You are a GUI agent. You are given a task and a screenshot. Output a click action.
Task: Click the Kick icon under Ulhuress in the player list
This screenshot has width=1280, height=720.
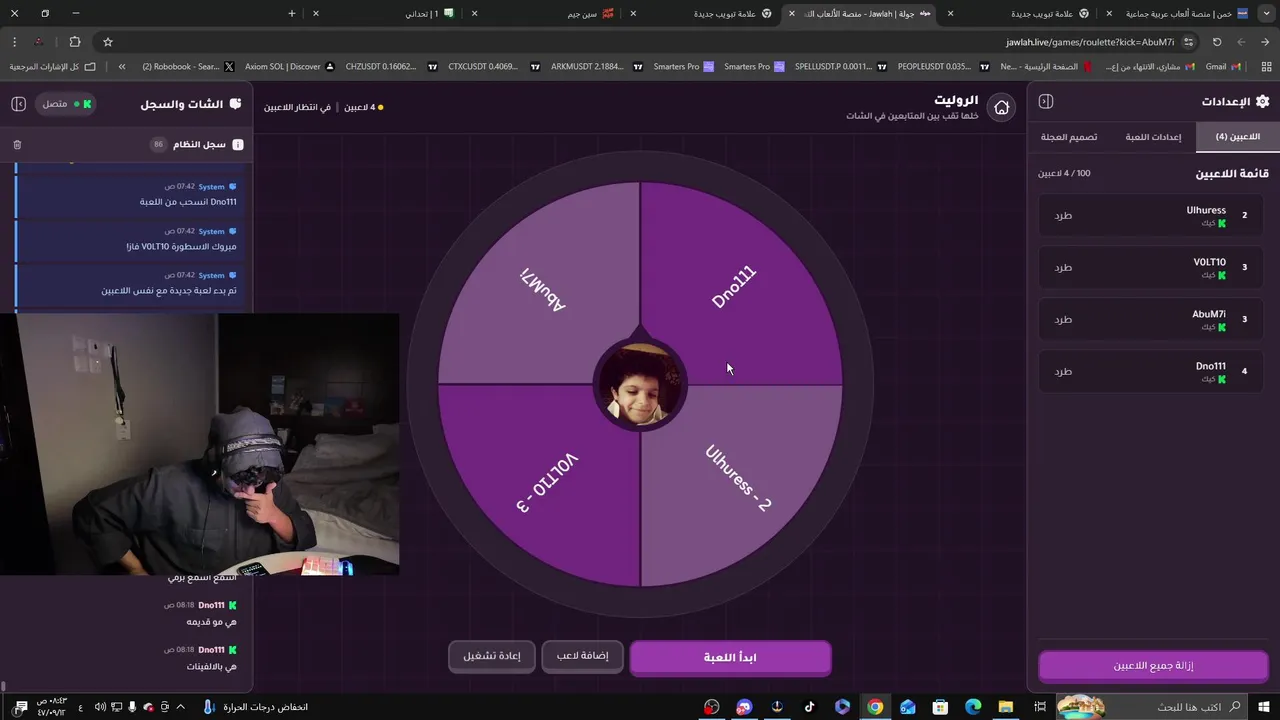(1221, 223)
